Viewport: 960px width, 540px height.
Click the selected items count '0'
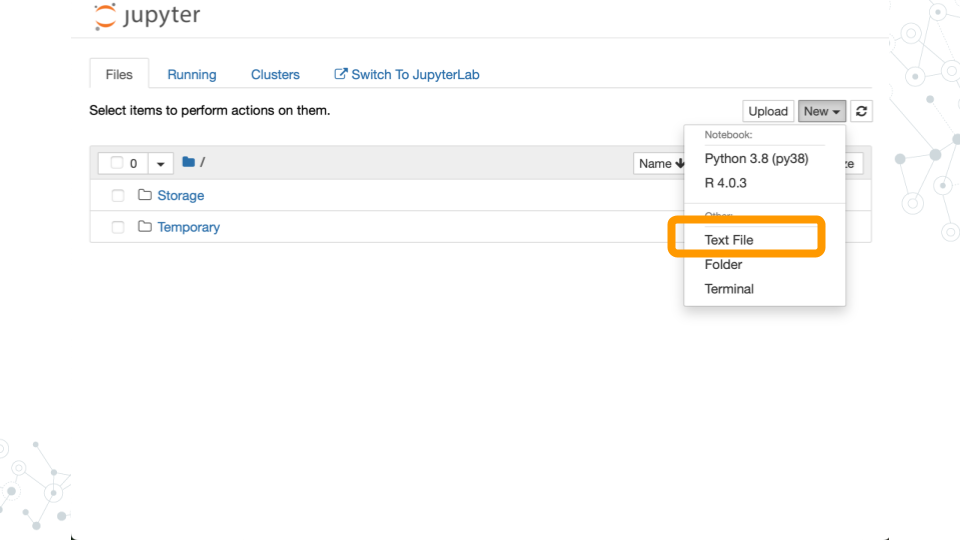pyautogui.click(x=133, y=163)
